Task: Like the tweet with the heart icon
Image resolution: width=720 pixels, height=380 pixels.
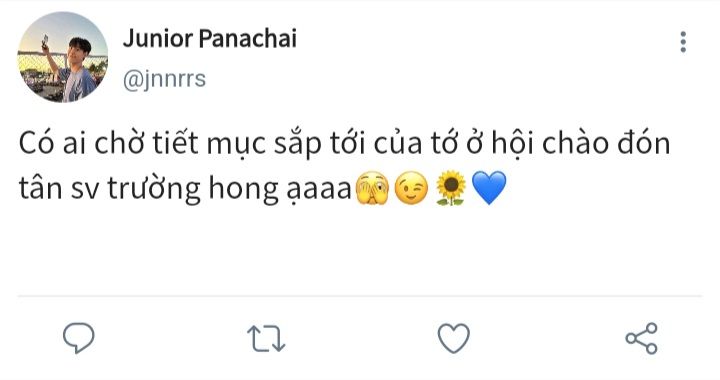Action: [x=454, y=338]
